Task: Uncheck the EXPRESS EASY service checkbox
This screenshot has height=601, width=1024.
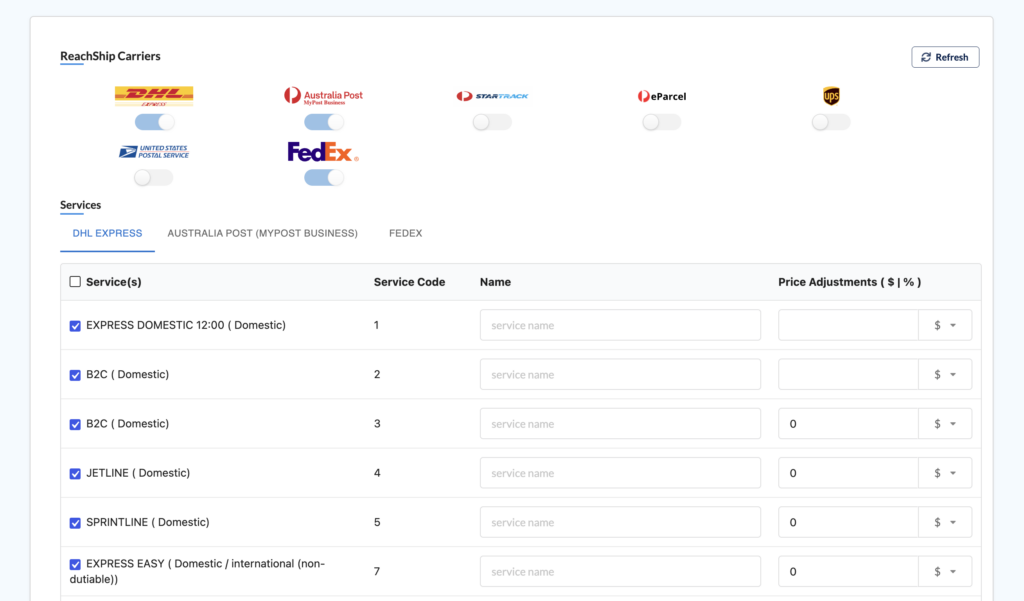Action: [75, 564]
